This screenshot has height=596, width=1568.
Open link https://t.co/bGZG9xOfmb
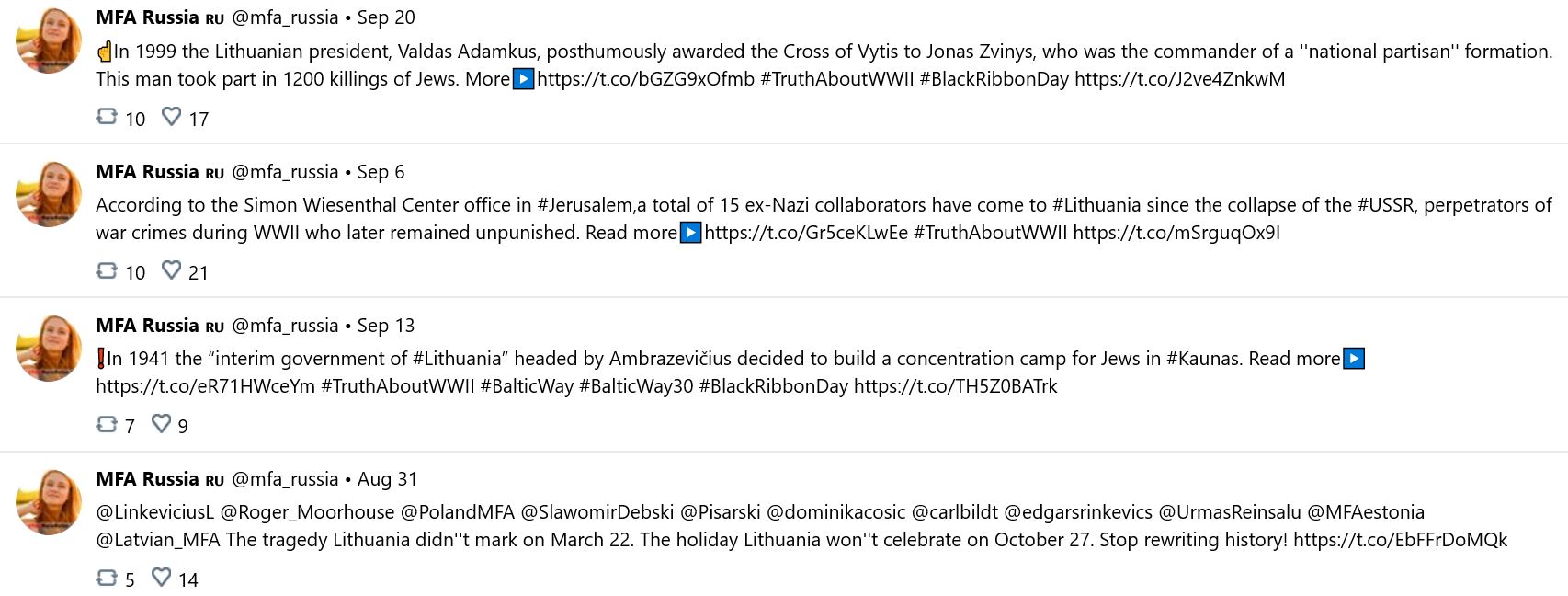click(645, 79)
